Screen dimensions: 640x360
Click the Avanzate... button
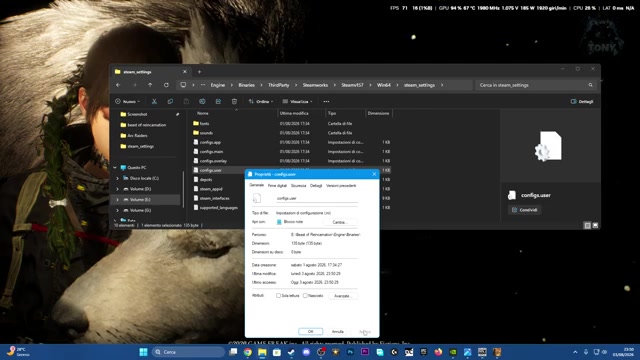[x=342, y=296]
